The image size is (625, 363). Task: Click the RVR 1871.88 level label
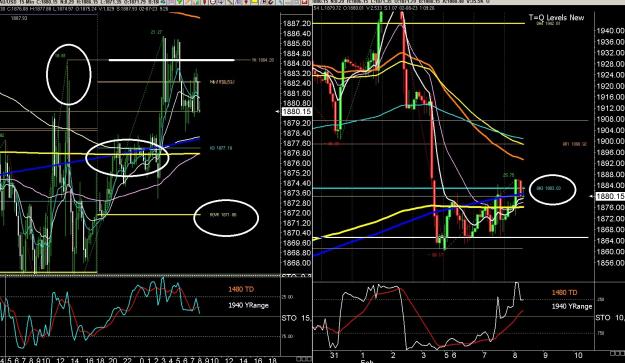(x=223, y=215)
